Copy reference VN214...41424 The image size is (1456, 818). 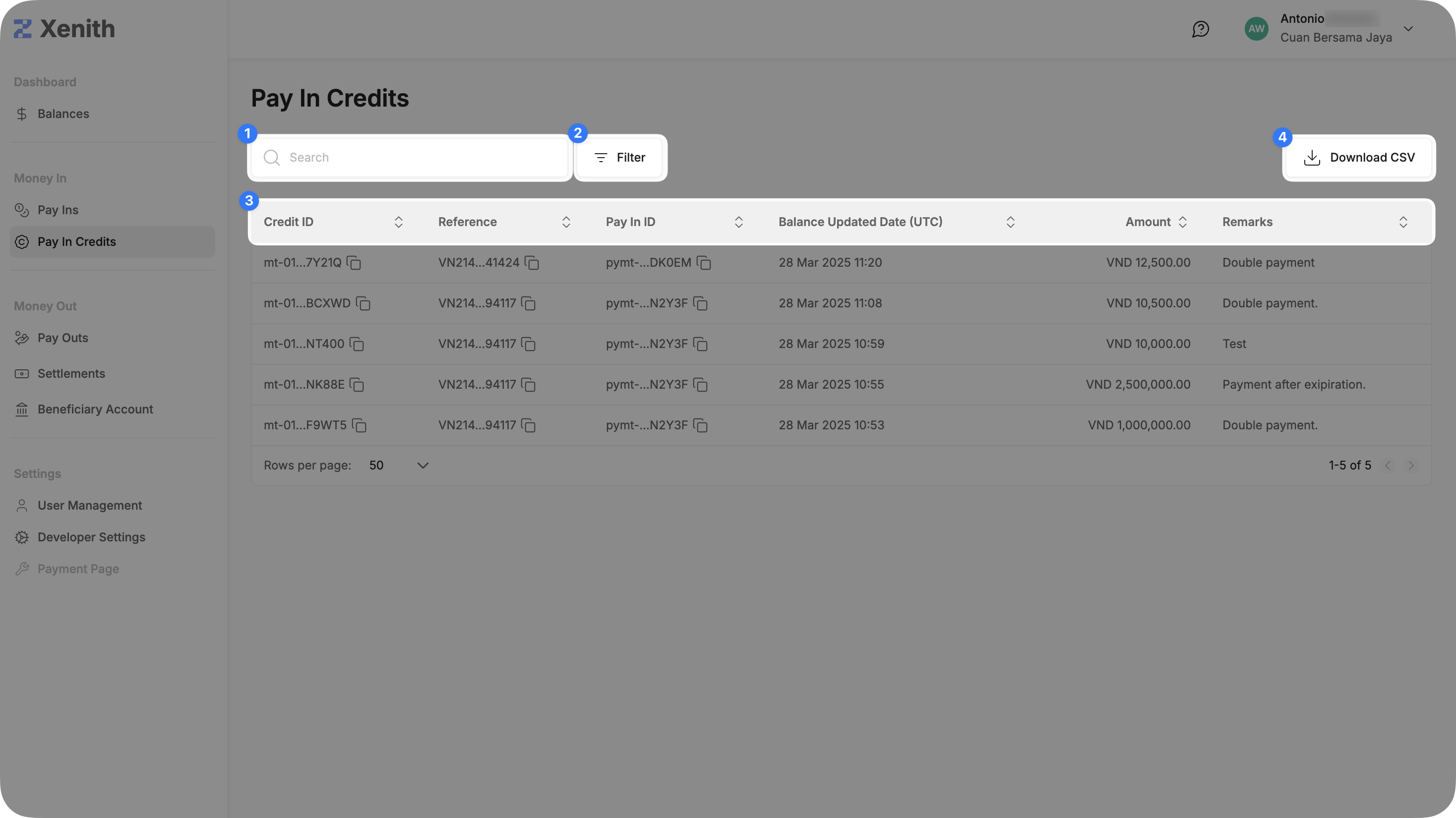click(x=531, y=263)
